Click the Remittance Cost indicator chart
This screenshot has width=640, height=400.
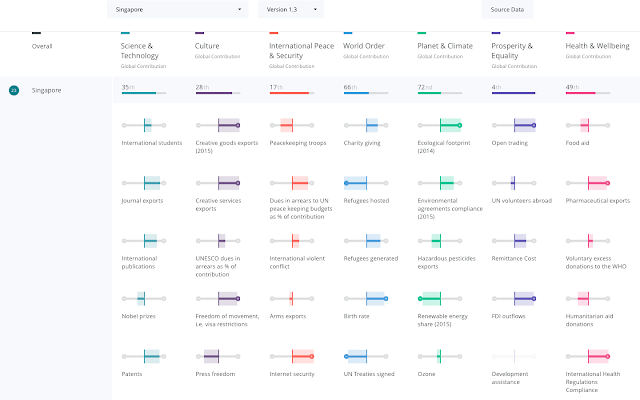click(514, 241)
